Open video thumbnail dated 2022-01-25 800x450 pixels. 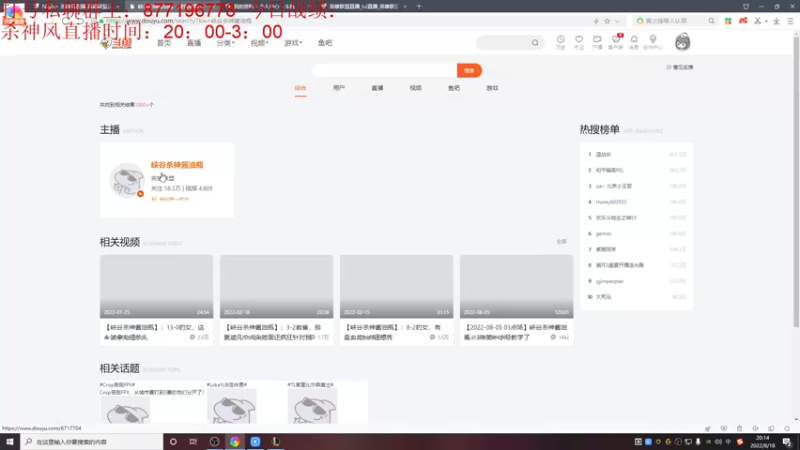pyautogui.click(x=156, y=286)
